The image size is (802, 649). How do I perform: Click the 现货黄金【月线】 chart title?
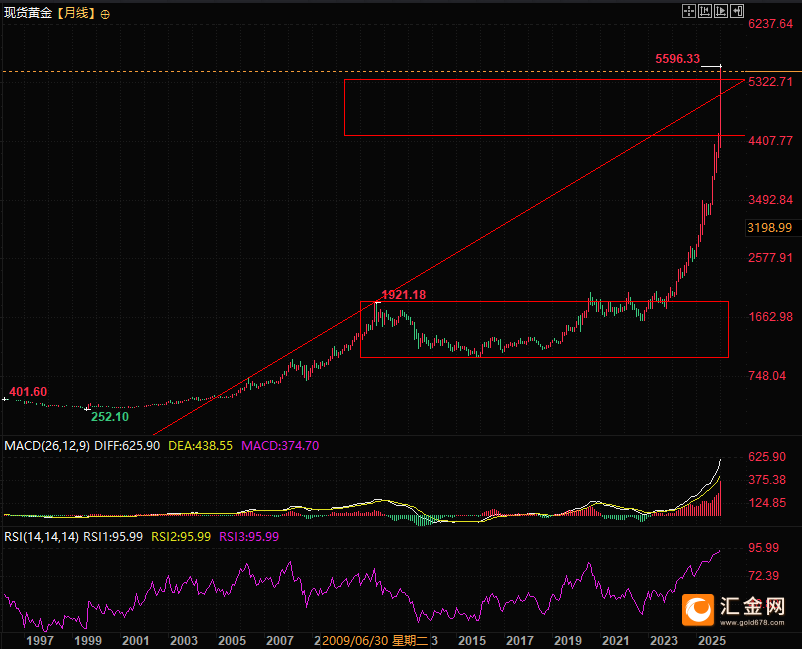pyautogui.click(x=50, y=13)
